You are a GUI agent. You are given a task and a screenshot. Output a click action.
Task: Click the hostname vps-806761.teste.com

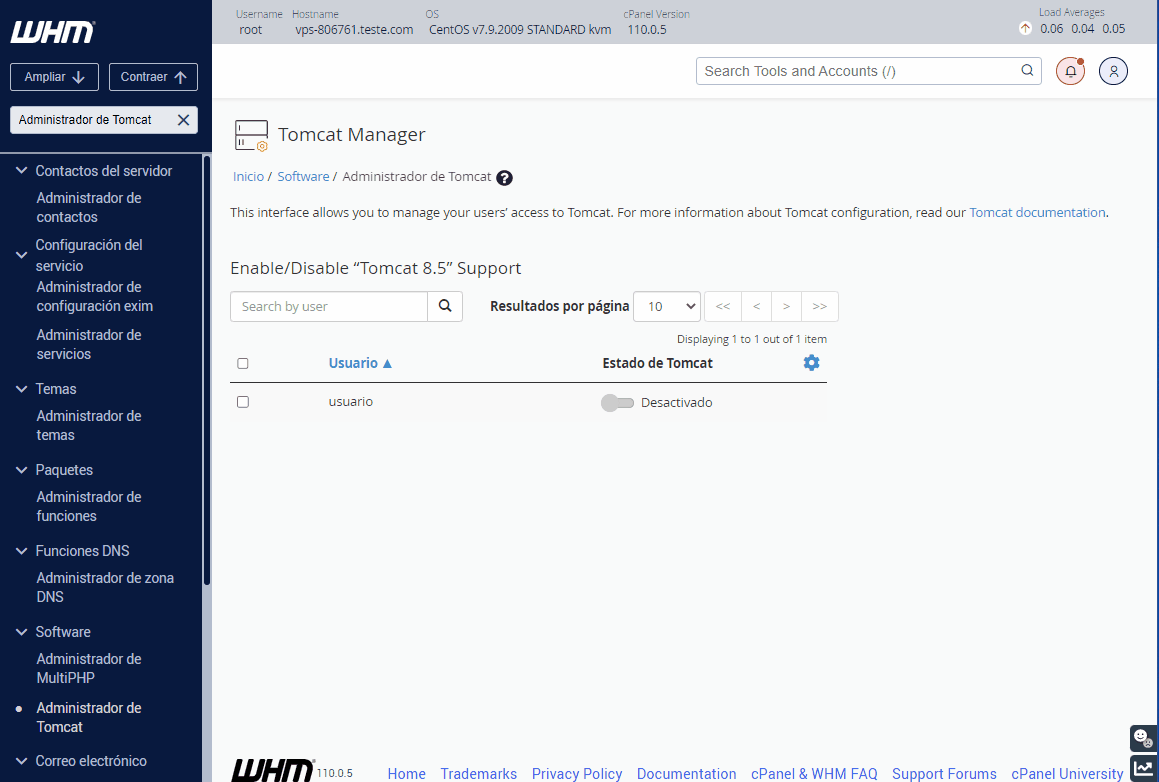[354, 30]
